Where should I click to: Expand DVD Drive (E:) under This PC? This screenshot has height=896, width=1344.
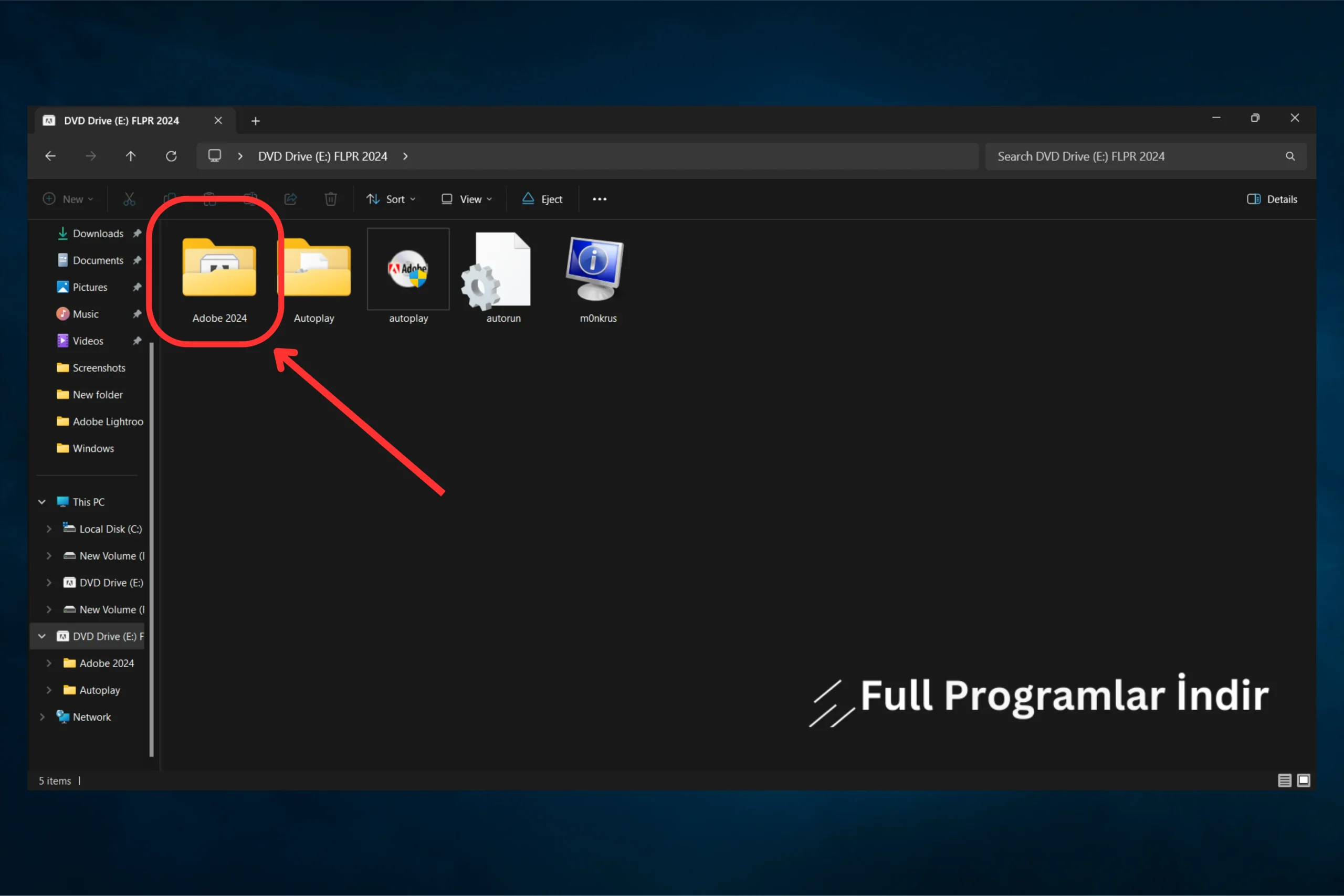49,582
